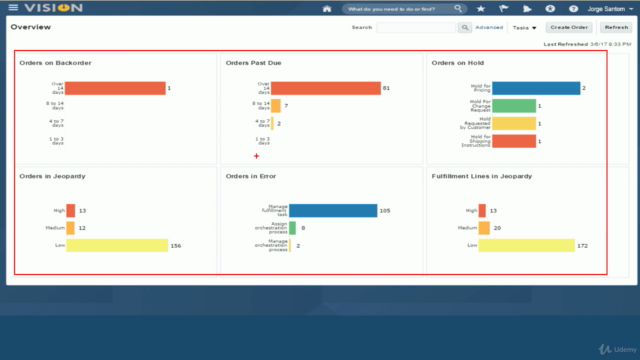Click the Overview search magnifier button
Screen dimensions: 640x360
[x=464, y=27]
